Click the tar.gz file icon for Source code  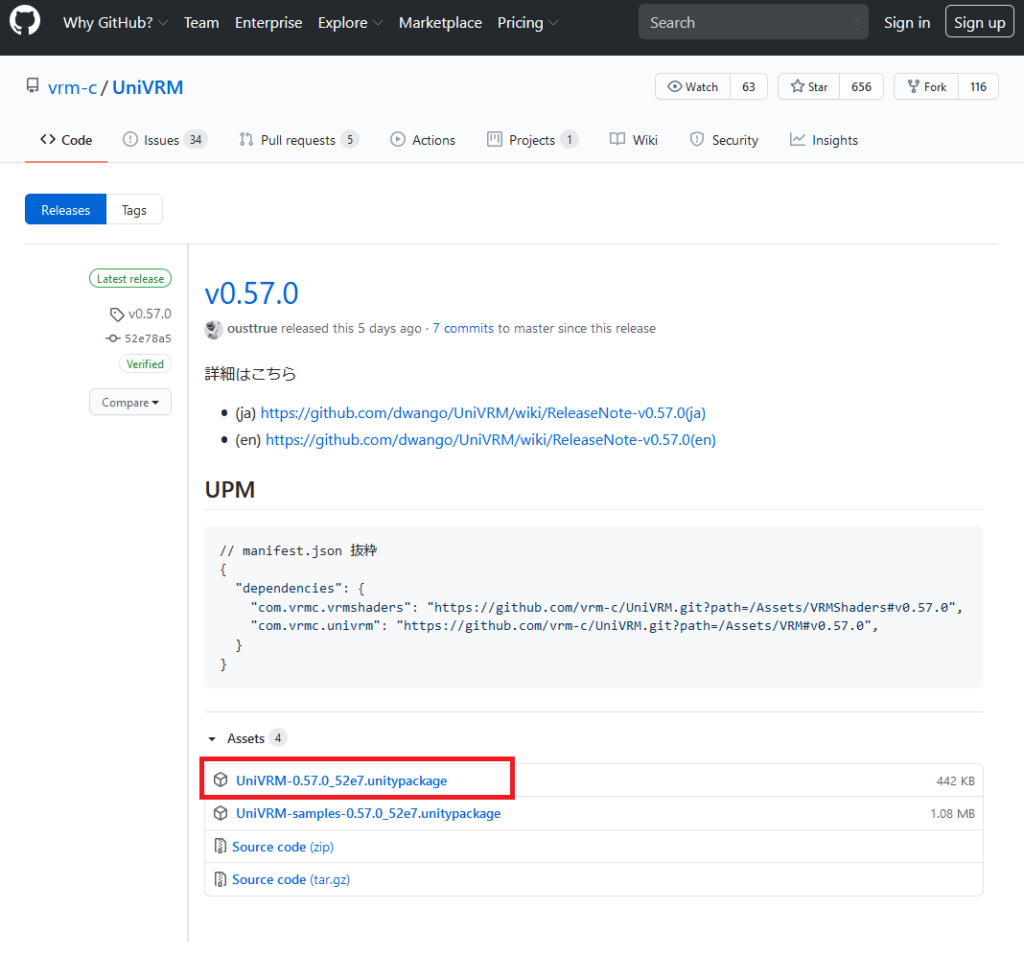click(221, 879)
